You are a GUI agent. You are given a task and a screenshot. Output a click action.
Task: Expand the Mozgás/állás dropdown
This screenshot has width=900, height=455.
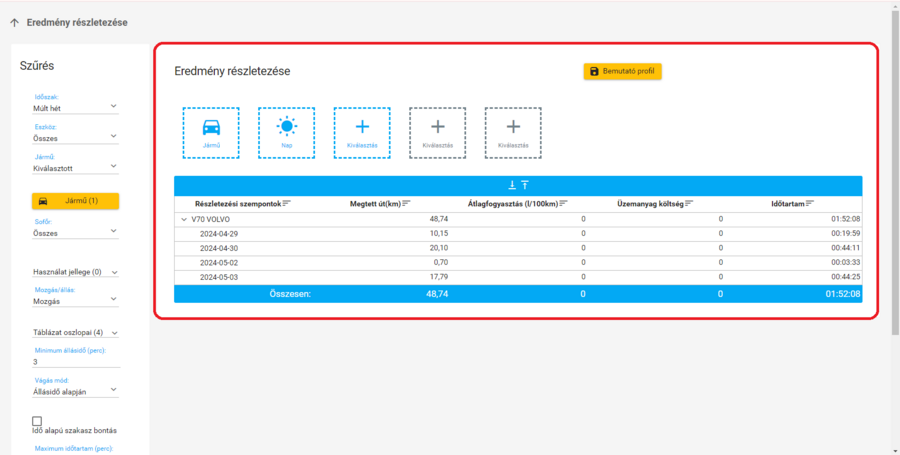(x=75, y=301)
